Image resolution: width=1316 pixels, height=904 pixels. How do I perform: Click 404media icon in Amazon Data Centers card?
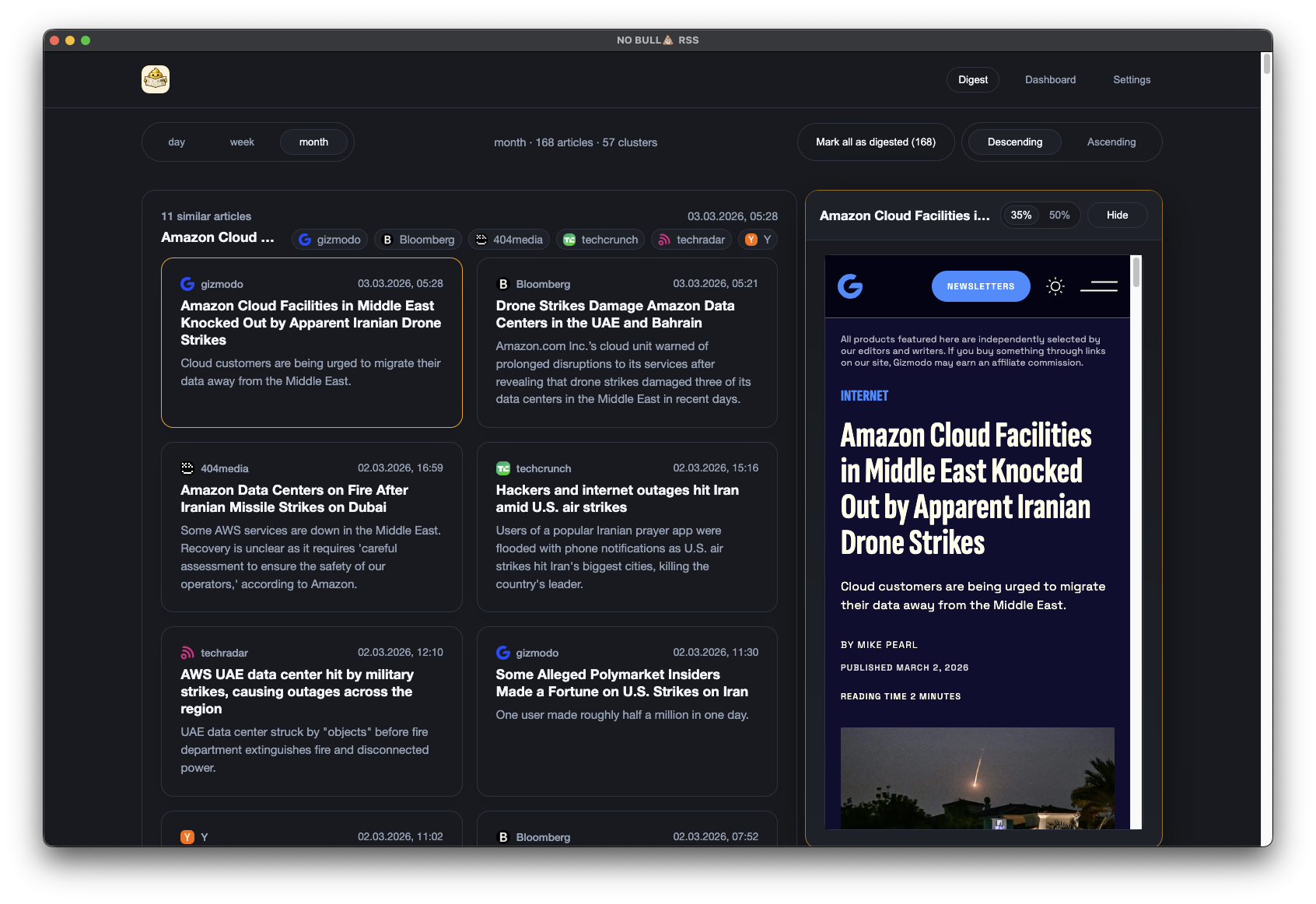click(x=187, y=468)
